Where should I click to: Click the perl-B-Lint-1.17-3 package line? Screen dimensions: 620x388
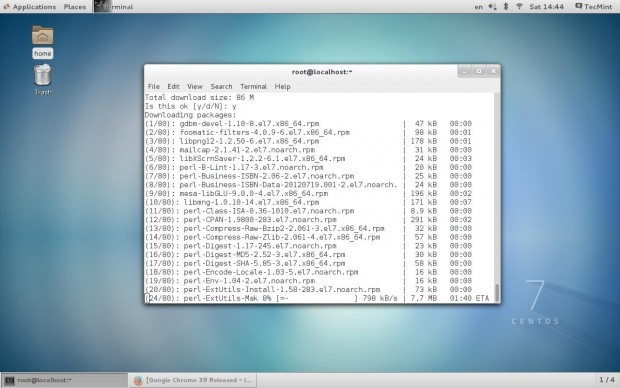(x=308, y=167)
